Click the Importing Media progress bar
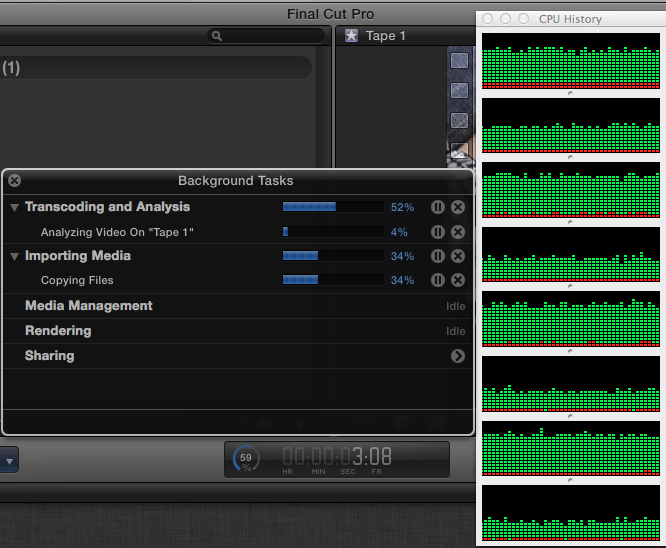666x548 pixels. pos(333,256)
